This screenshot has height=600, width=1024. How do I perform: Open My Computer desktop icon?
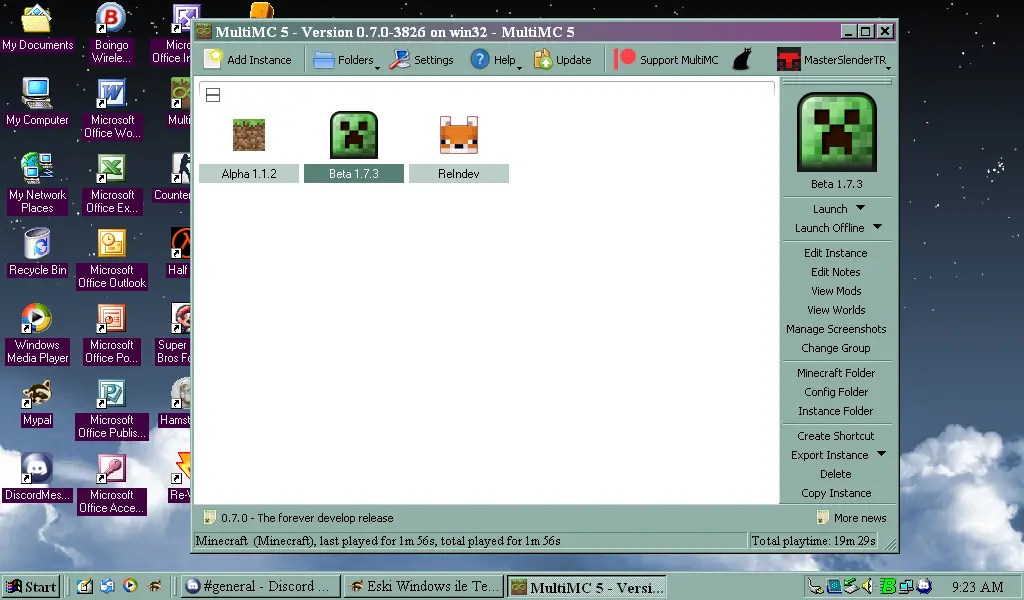tap(37, 103)
